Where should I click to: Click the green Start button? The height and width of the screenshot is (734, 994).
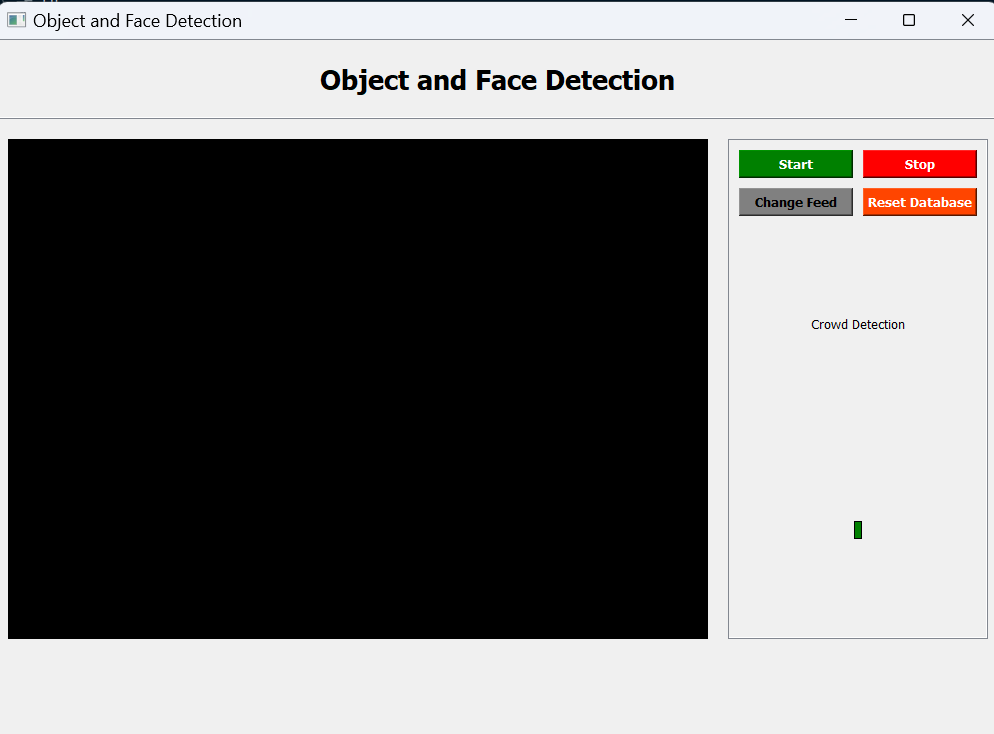[795, 163]
